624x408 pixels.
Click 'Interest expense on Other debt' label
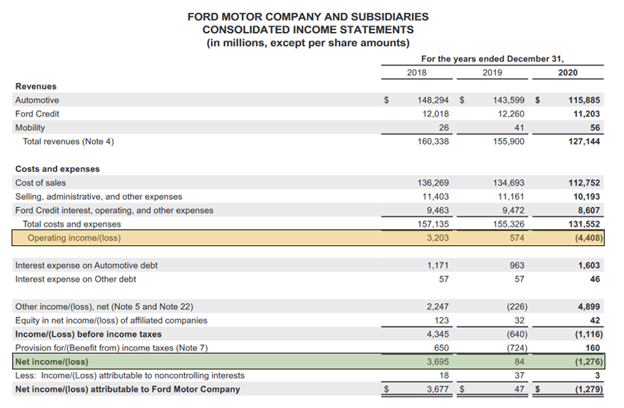pyautogui.click(x=76, y=279)
